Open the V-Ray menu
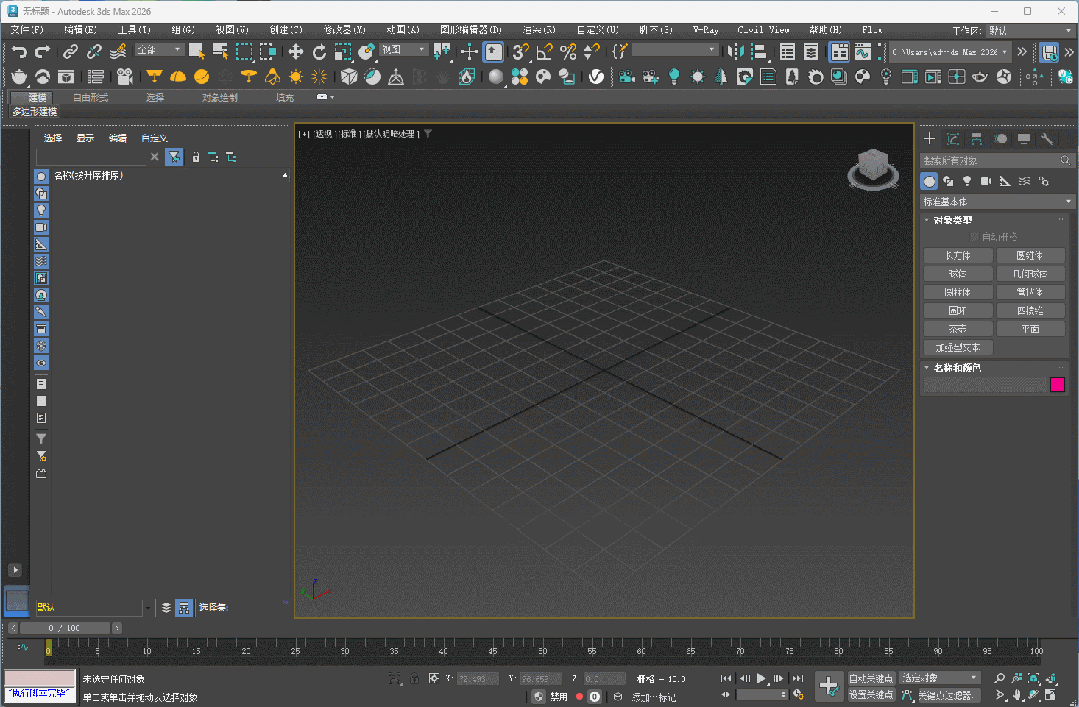This screenshot has width=1079, height=707. pyautogui.click(x=704, y=30)
